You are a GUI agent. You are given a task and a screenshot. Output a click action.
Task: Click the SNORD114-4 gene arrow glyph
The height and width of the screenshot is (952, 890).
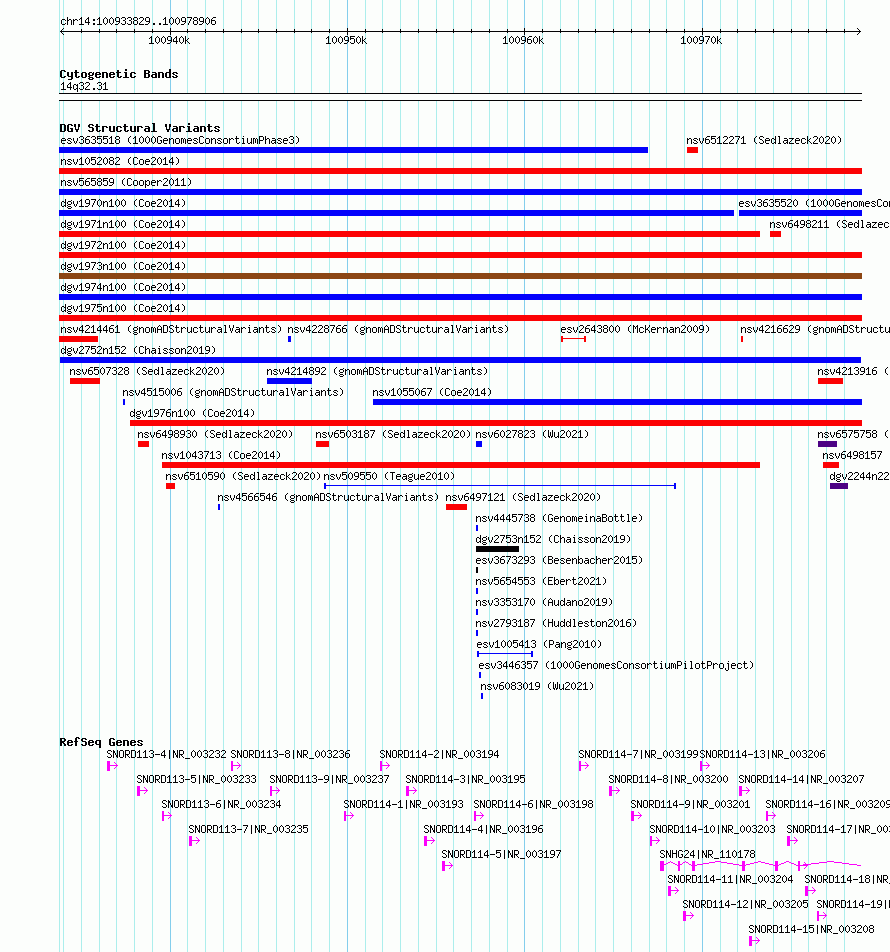pos(429,841)
